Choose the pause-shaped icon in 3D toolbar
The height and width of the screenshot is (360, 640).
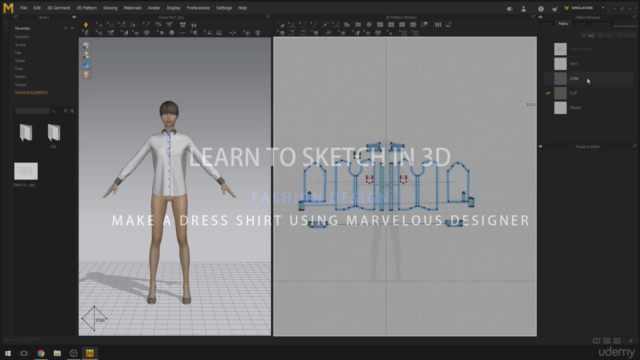pos(194,25)
